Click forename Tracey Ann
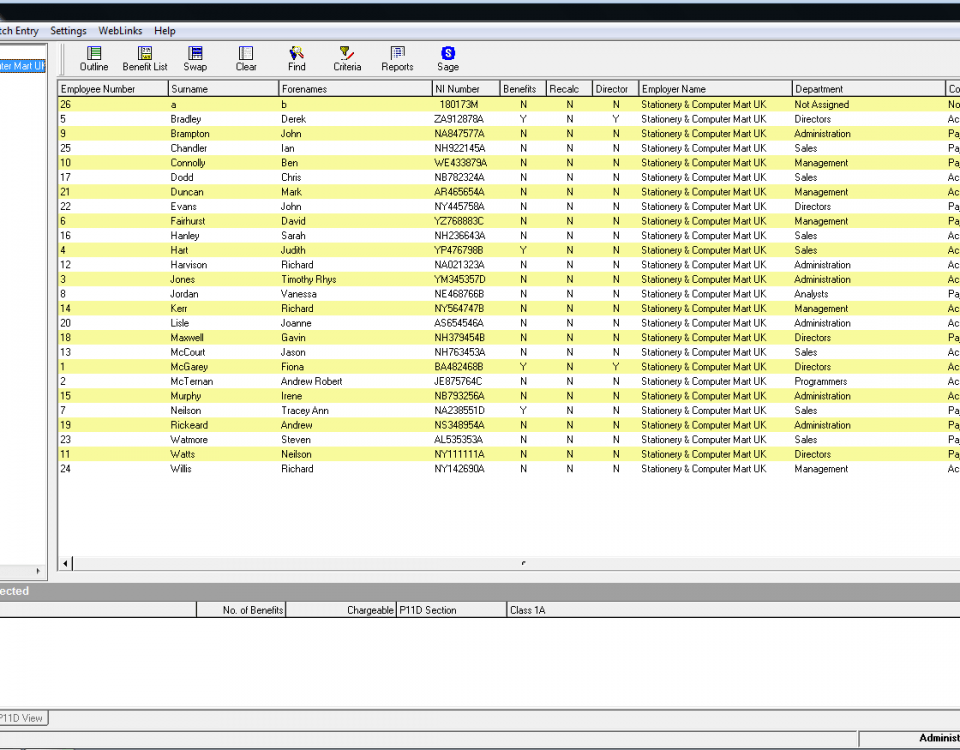Image resolution: width=960 pixels, height=750 pixels. pyautogui.click(x=305, y=411)
